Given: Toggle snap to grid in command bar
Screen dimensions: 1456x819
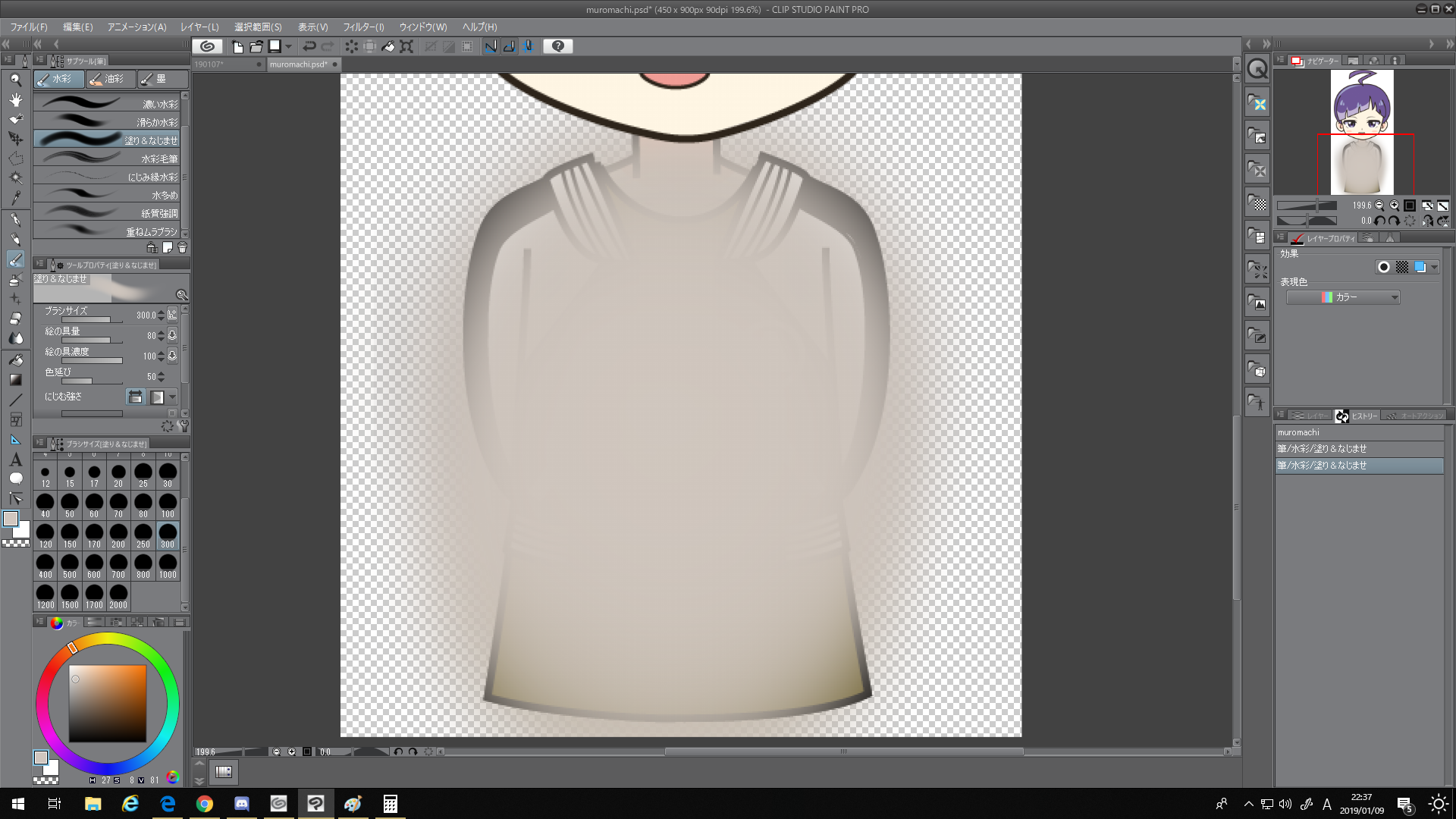Looking at the screenshot, I should pos(528,46).
